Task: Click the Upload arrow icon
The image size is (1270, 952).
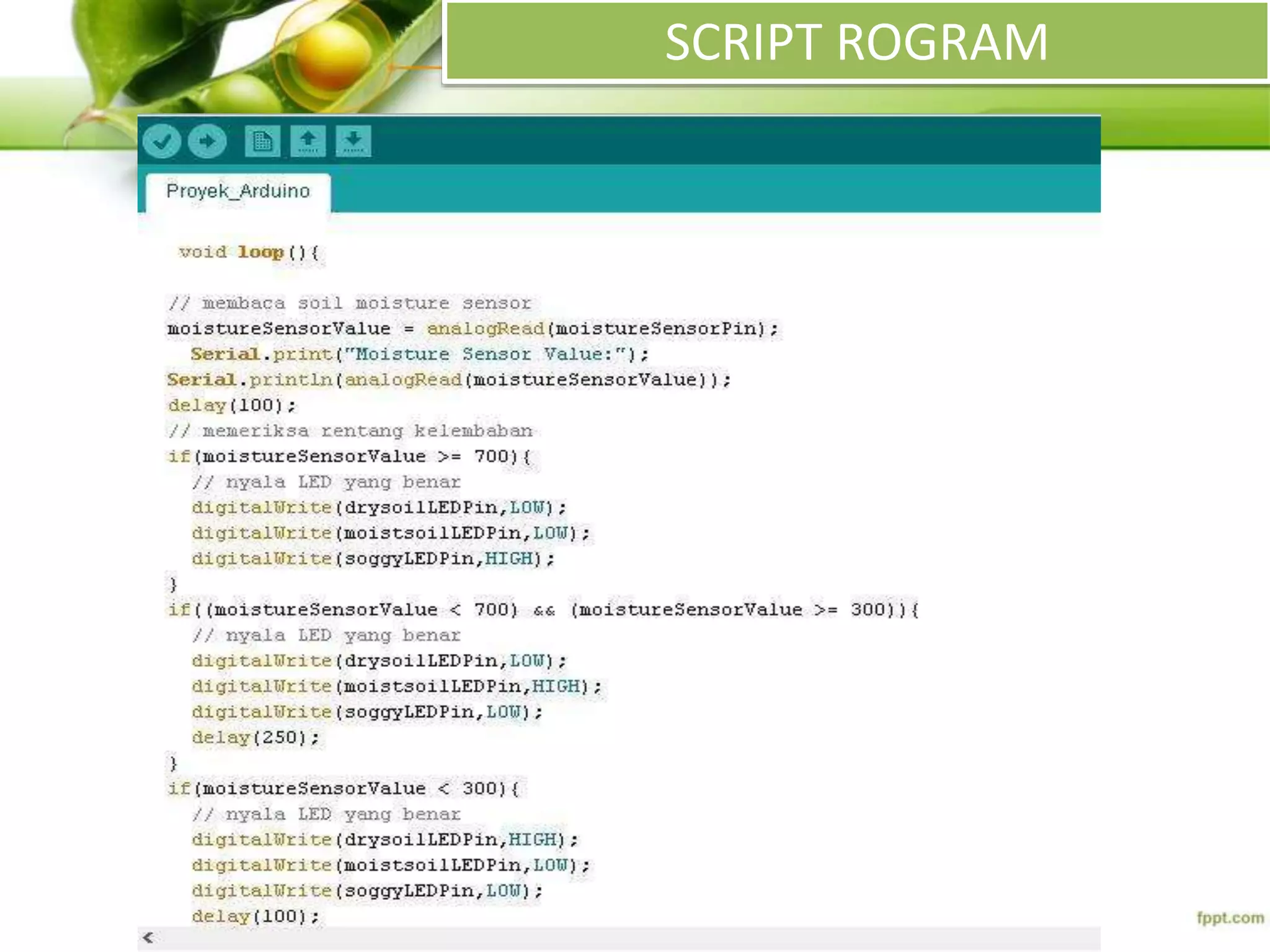Action: pyautogui.click(x=208, y=141)
